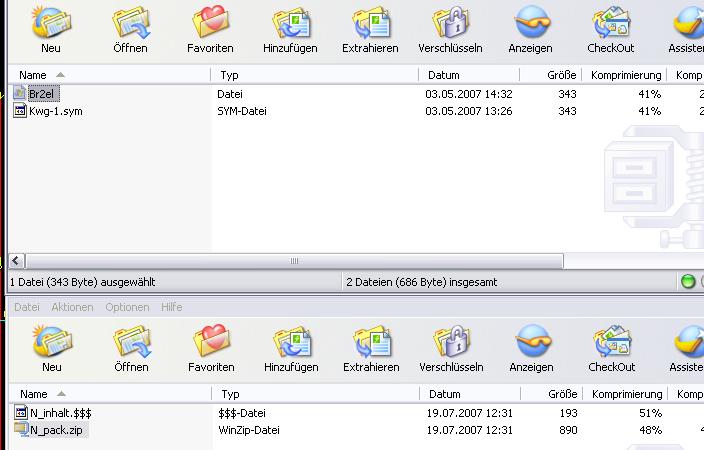
Task: Click status text '1 Datei (343 Byte) ausgewählt'
Action: (83, 282)
